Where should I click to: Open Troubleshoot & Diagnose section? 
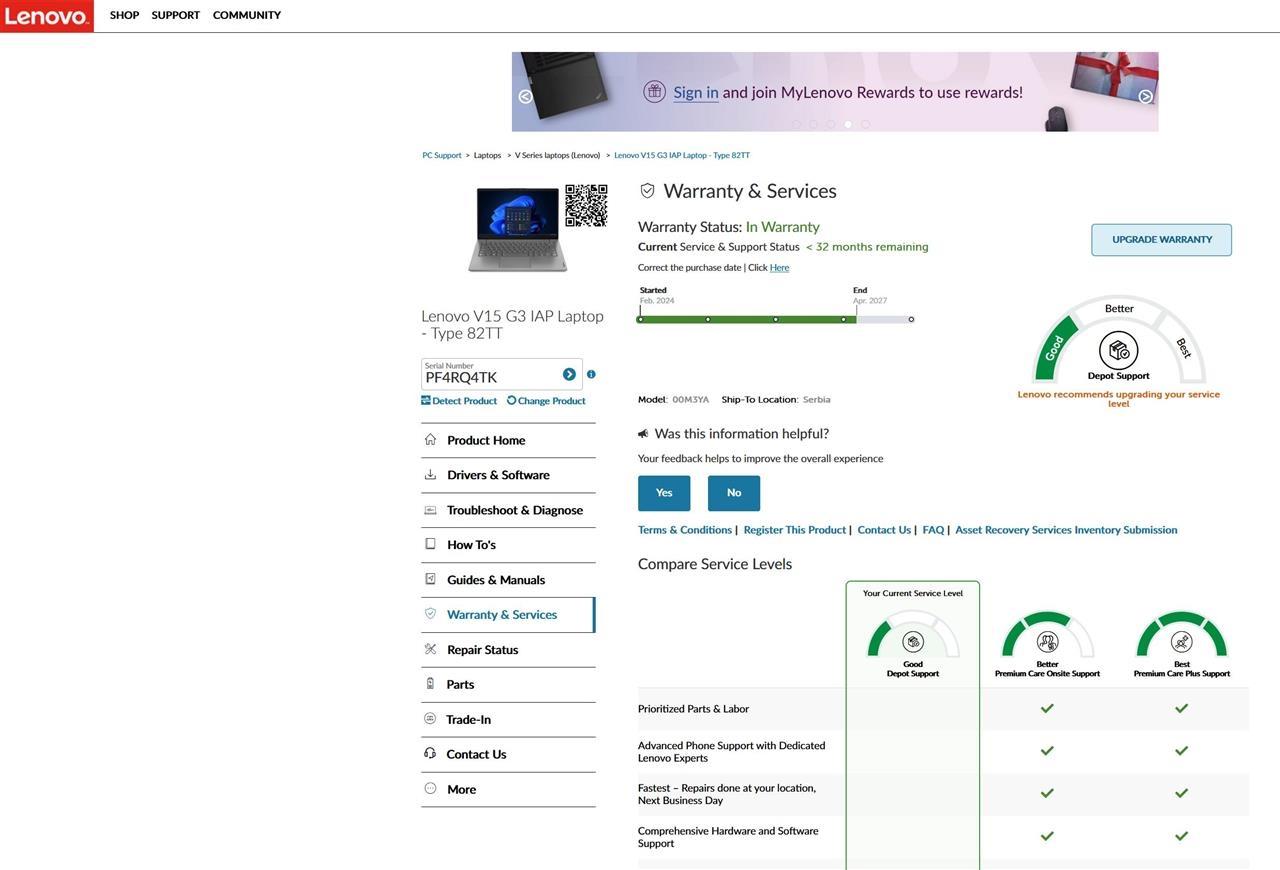(508, 510)
